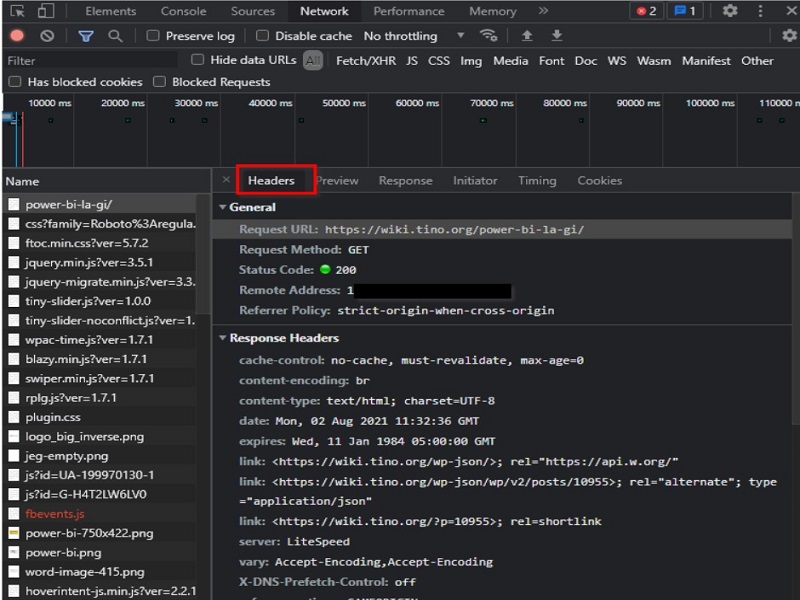Click the Name column header

(x=106, y=181)
